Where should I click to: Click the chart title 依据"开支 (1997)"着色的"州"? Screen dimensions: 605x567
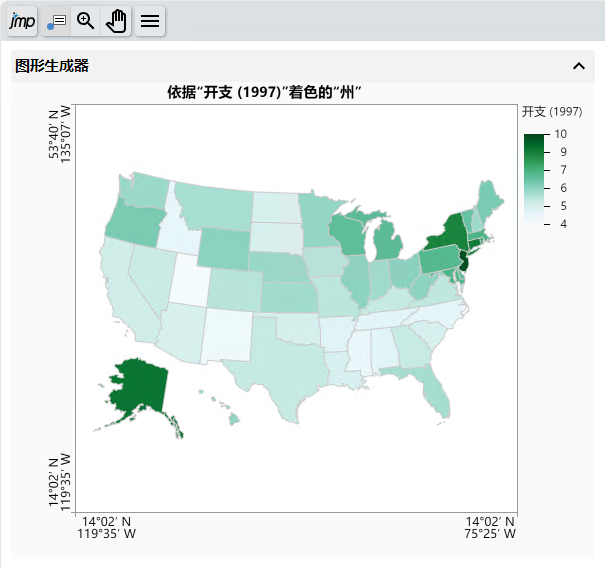point(264,93)
